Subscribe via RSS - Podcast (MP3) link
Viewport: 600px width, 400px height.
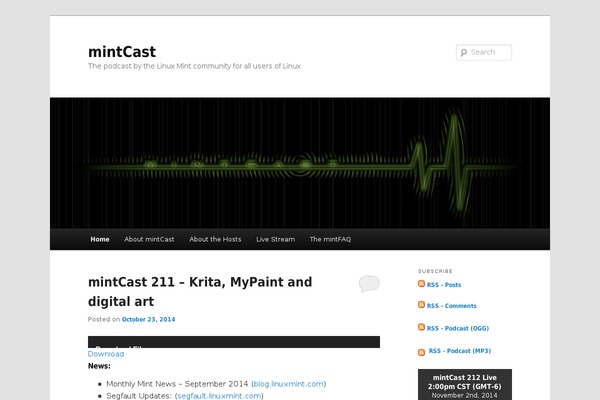[460, 351]
